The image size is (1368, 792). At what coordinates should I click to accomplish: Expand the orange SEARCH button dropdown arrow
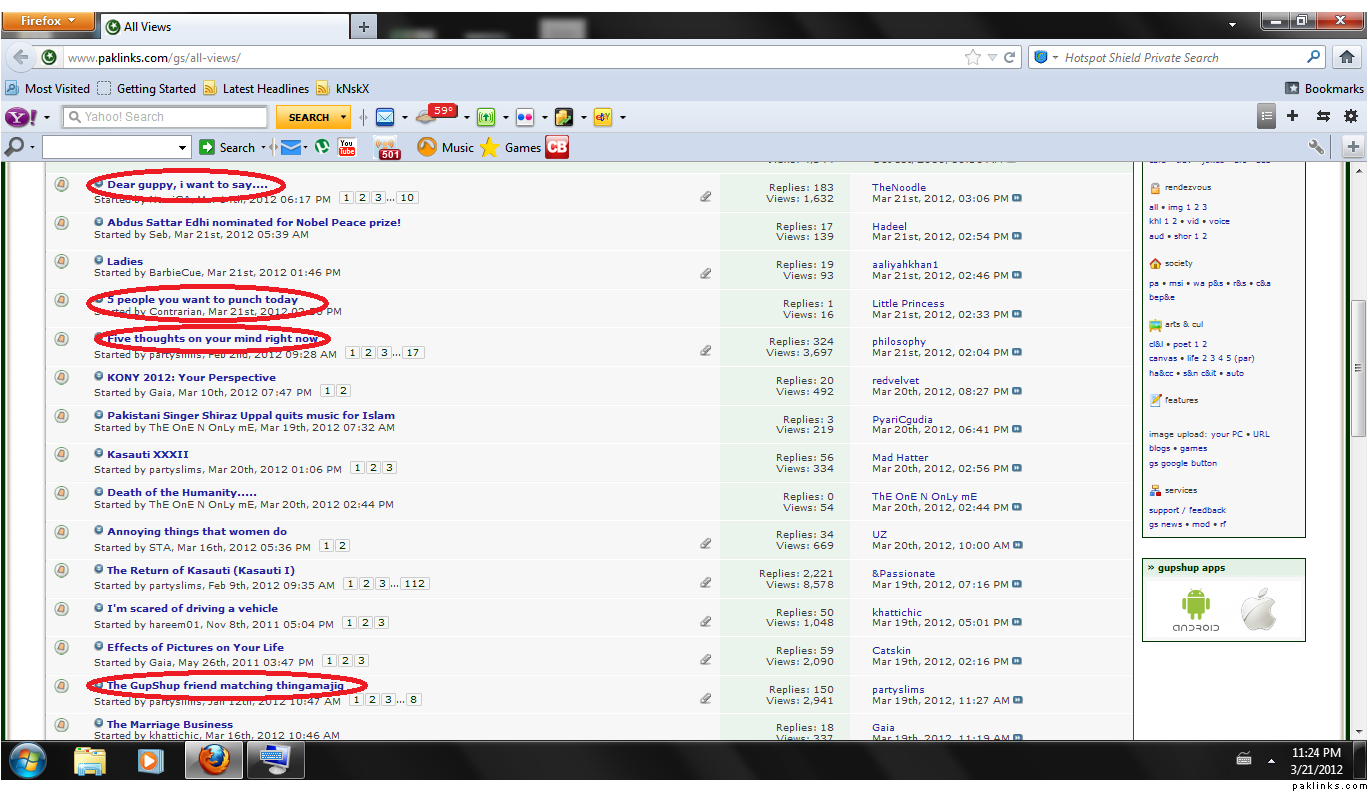[x=344, y=117]
